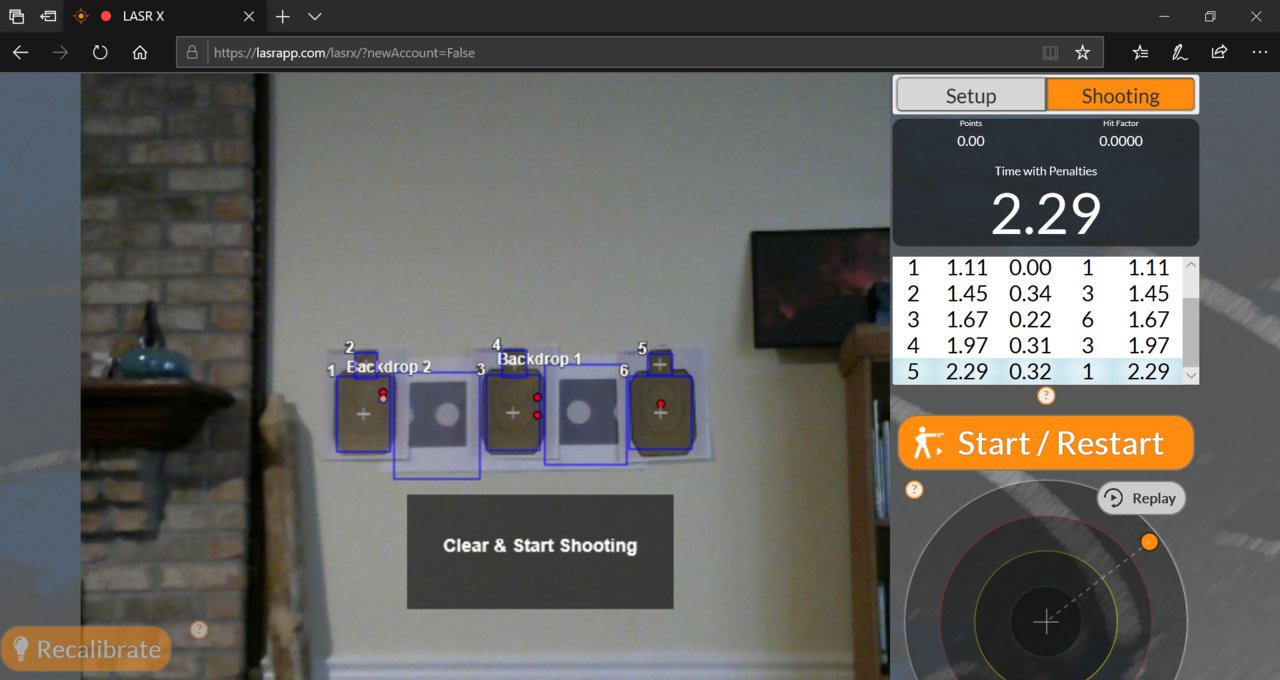Click the lasrapp.com address bar
The image size is (1280, 680).
click(x=640, y=52)
